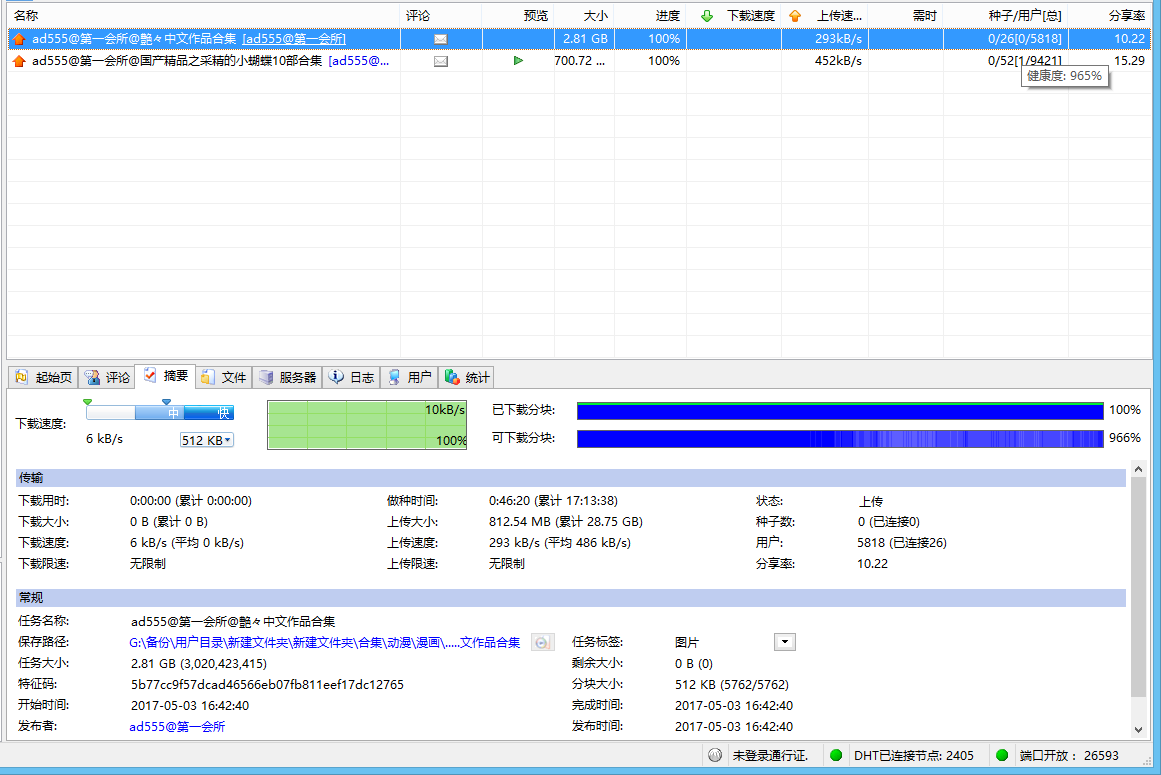Click the green port open status indicator

[1000, 756]
